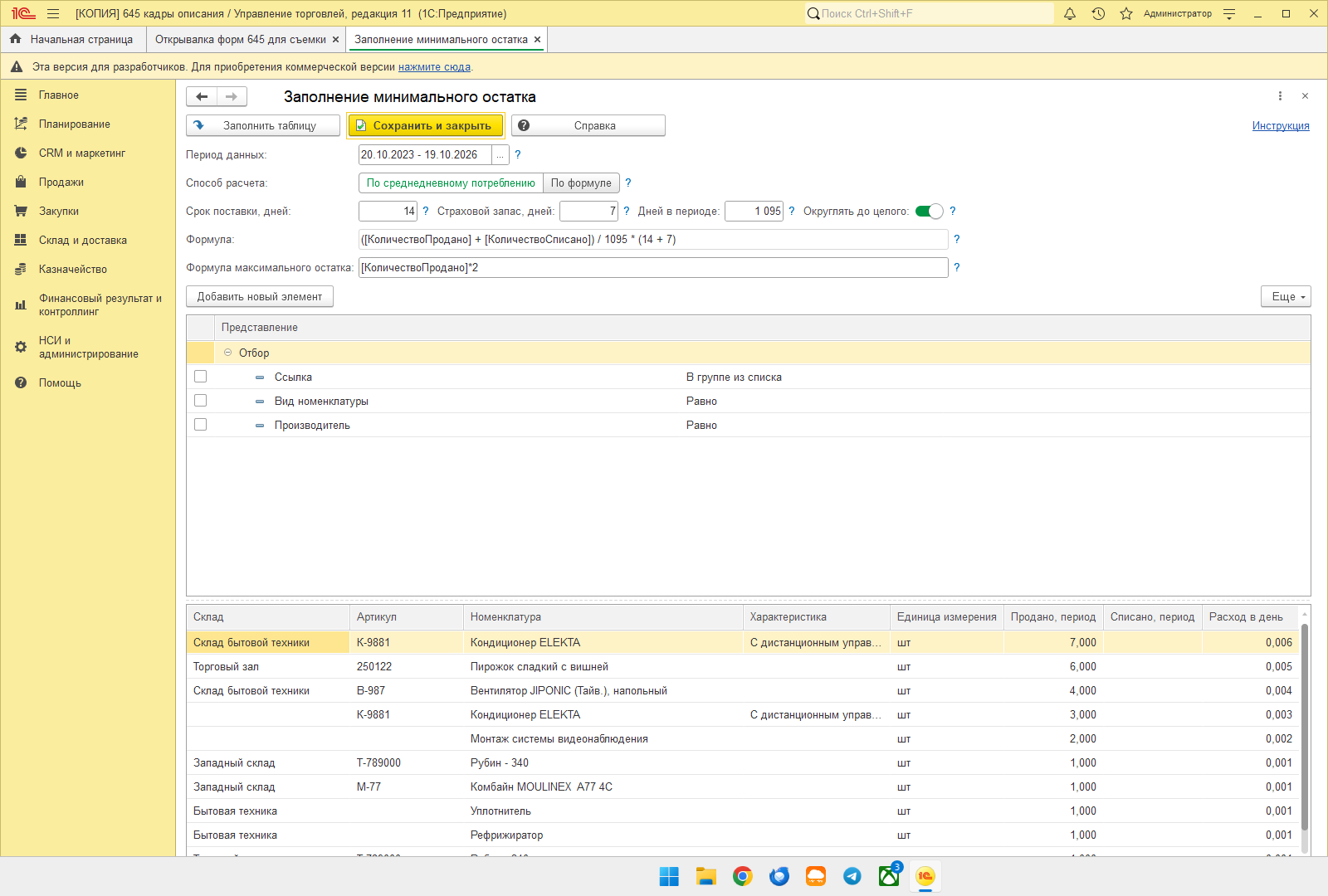
Task: Open Telegram from the taskbar
Action: (x=852, y=876)
